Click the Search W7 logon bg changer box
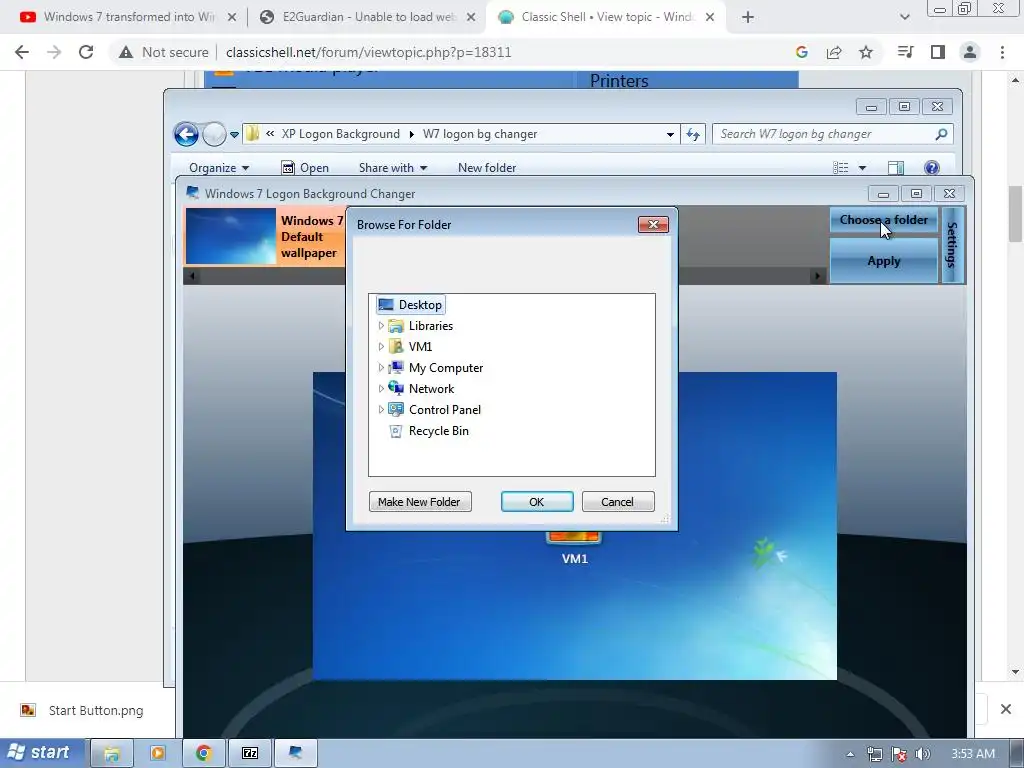This screenshot has height=768, width=1024. pyautogui.click(x=833, y=134)
